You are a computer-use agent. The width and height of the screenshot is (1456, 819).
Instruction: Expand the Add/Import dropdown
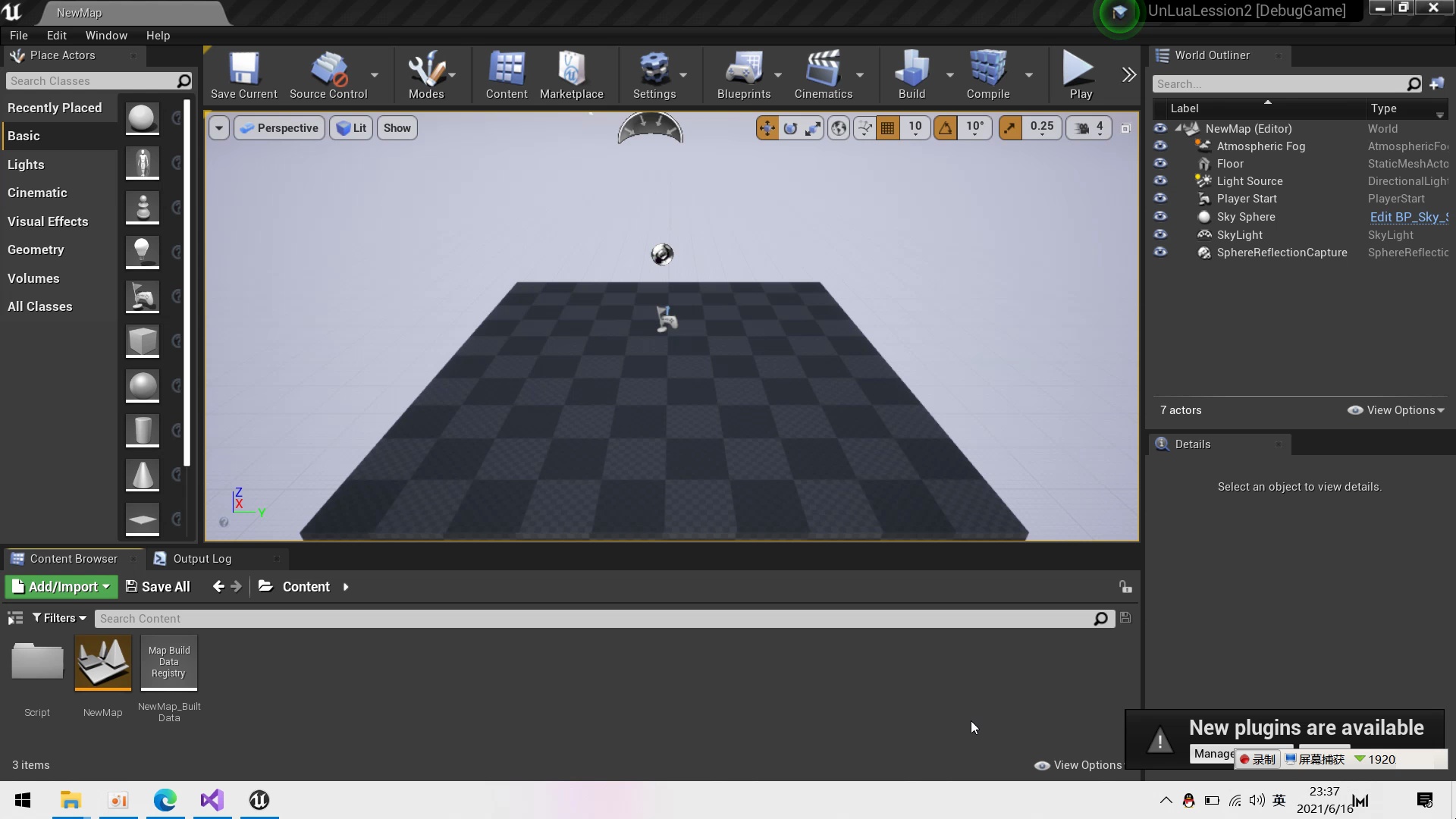(x=61, y=586)
